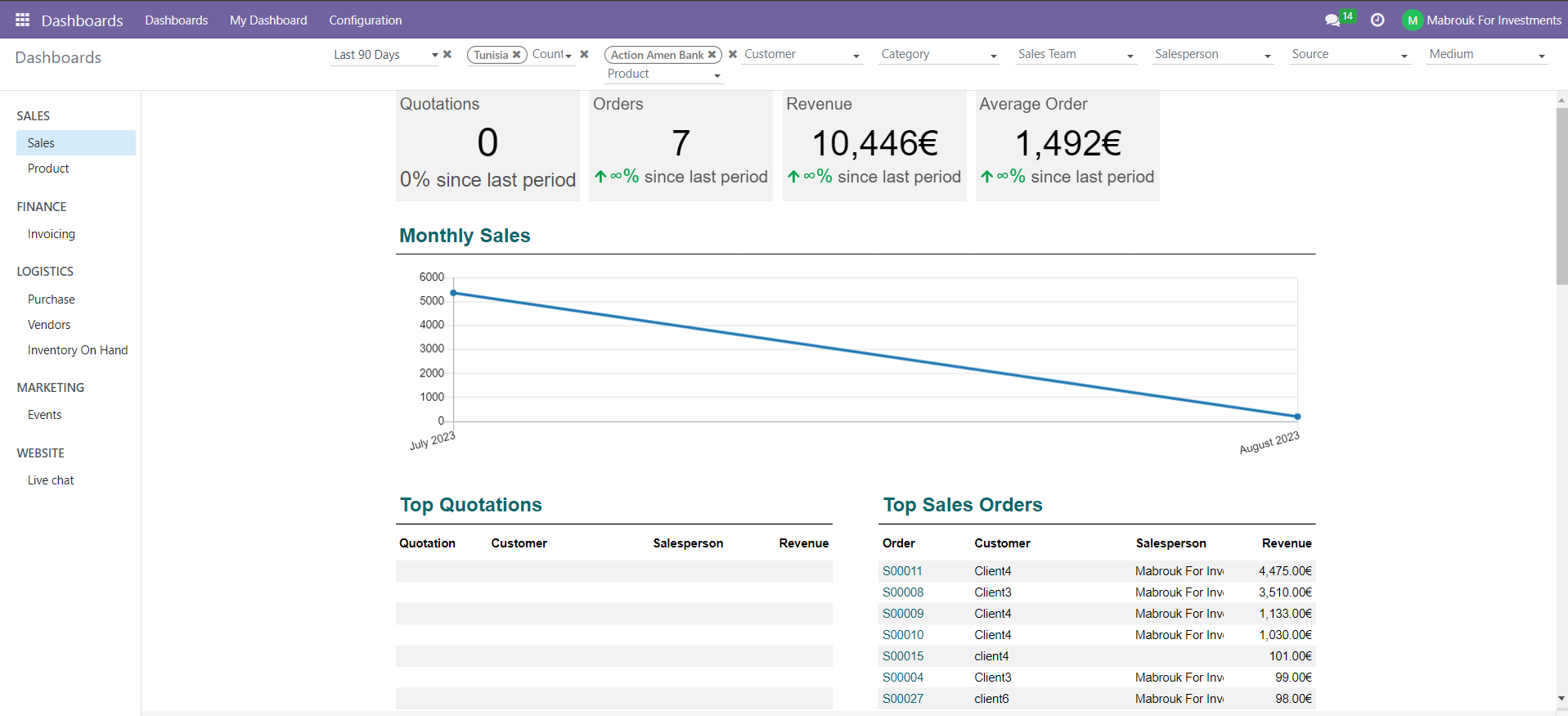1568x716 pixels.
Task: Click the Monthly Sales heading
Action: click(x=465, y=236)
